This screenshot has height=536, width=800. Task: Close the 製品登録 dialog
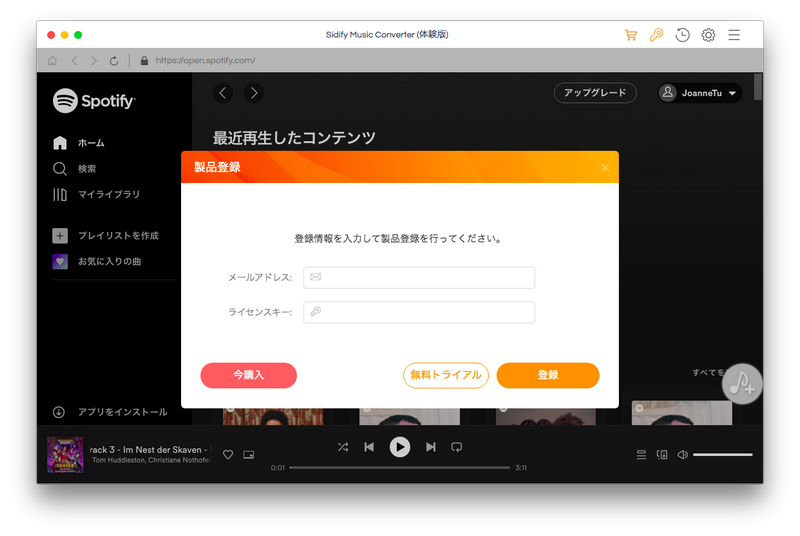point(605,168)
